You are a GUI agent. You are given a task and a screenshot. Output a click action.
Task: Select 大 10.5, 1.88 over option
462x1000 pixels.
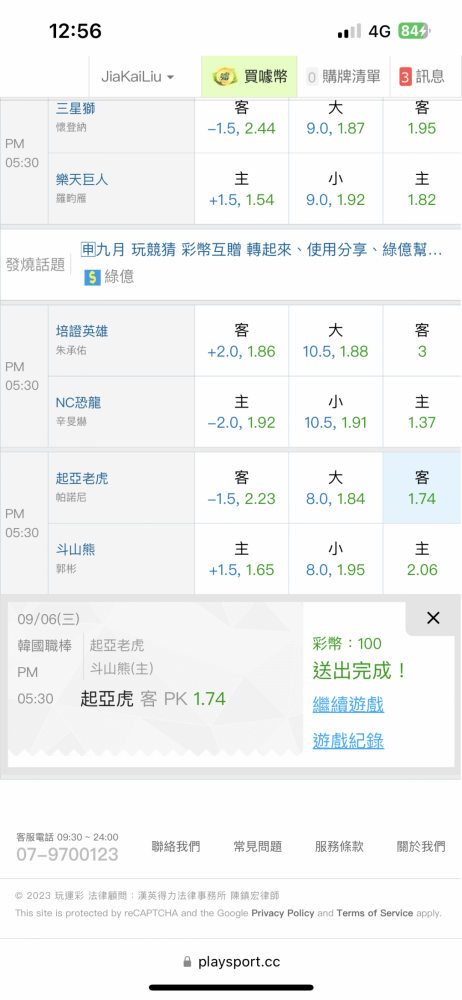click(x=336, y=341)
